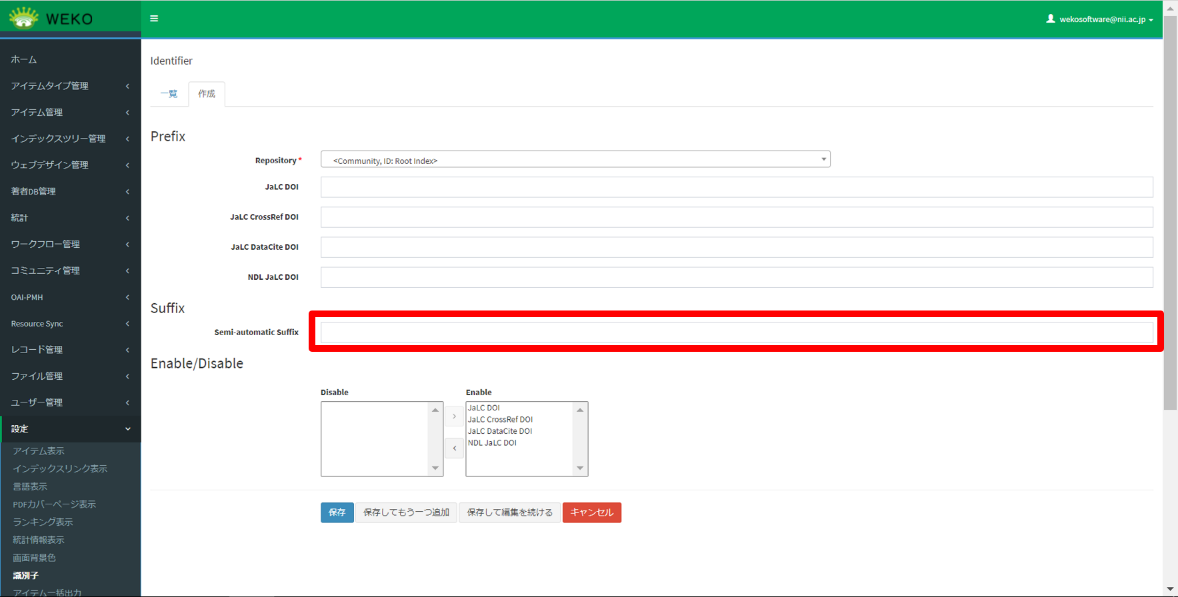Click the right arrow between Disable and Enable lists
This screenshot has width=1178, height=597.
point(454,416)
